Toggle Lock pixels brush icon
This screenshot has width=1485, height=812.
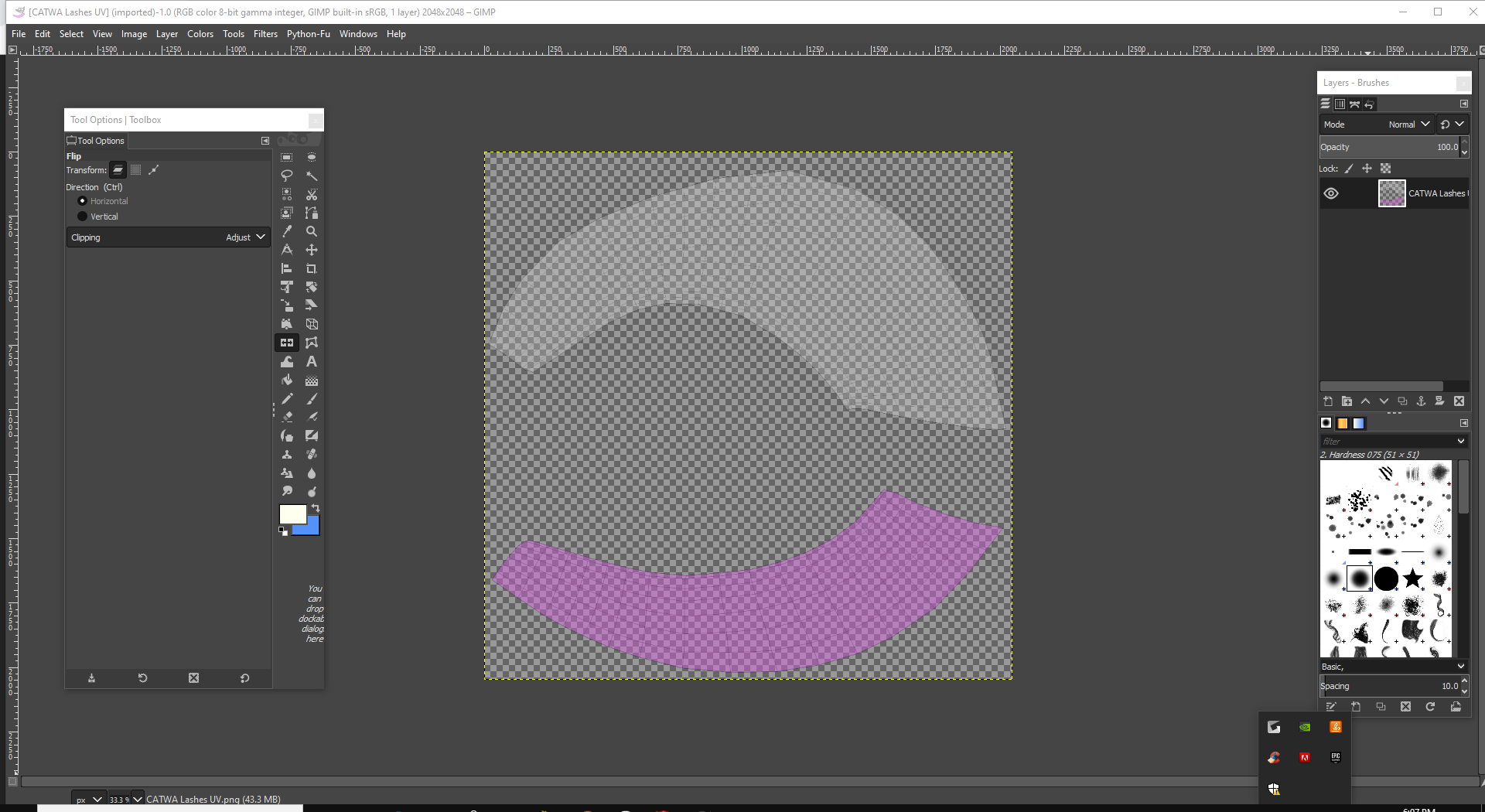pos(1349,169)
